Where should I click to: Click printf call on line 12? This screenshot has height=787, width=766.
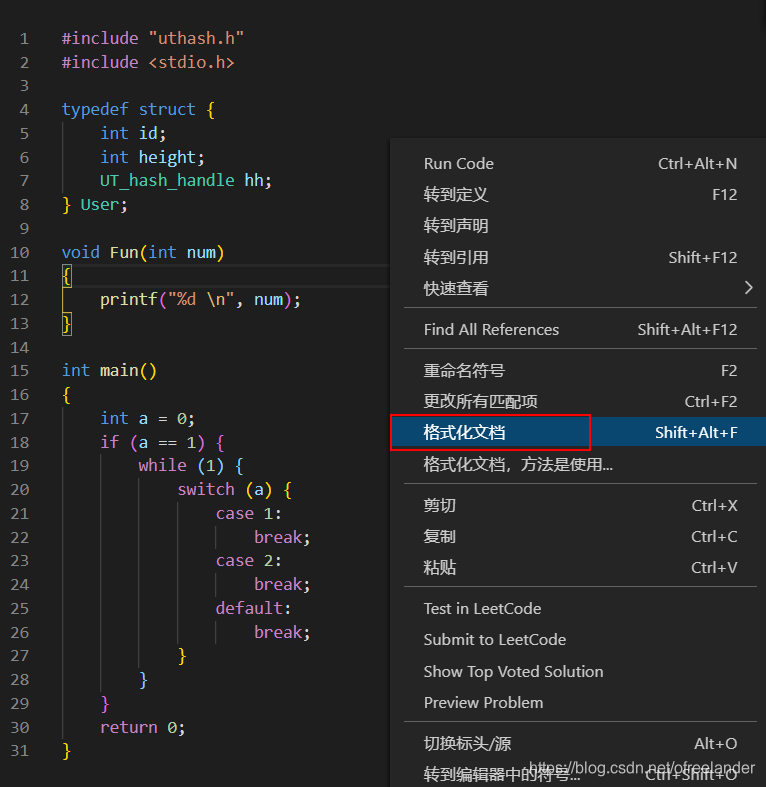tap(129, 300)
